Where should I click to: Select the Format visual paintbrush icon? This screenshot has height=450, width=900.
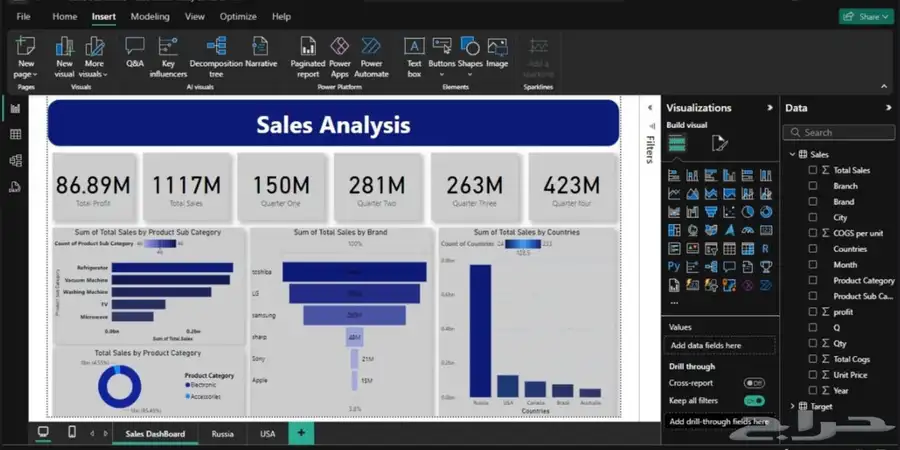click(719, 143)
